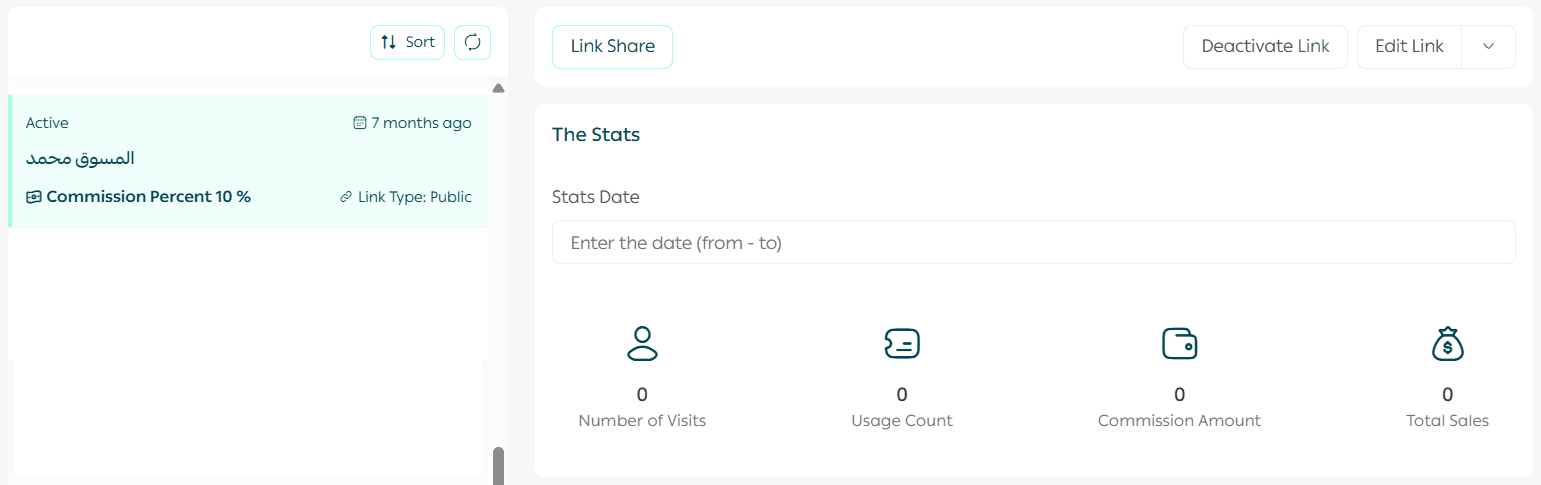Focus the Stats Date range field
This screenshot has height=485, width=1541.
click(x=1033, y=242)
